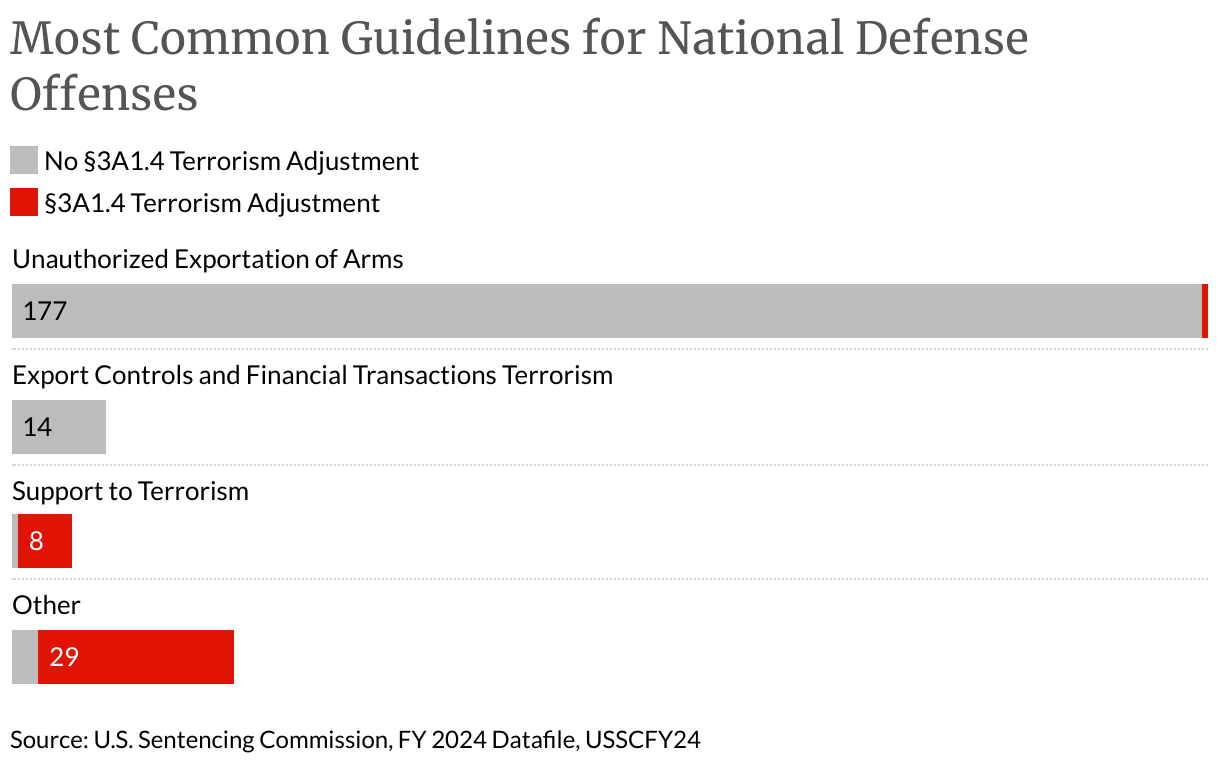This screenshot has width=1220, height=764.
Task: Click the "Unauthorized Exportation of Arms" category label
Action: 208,260
